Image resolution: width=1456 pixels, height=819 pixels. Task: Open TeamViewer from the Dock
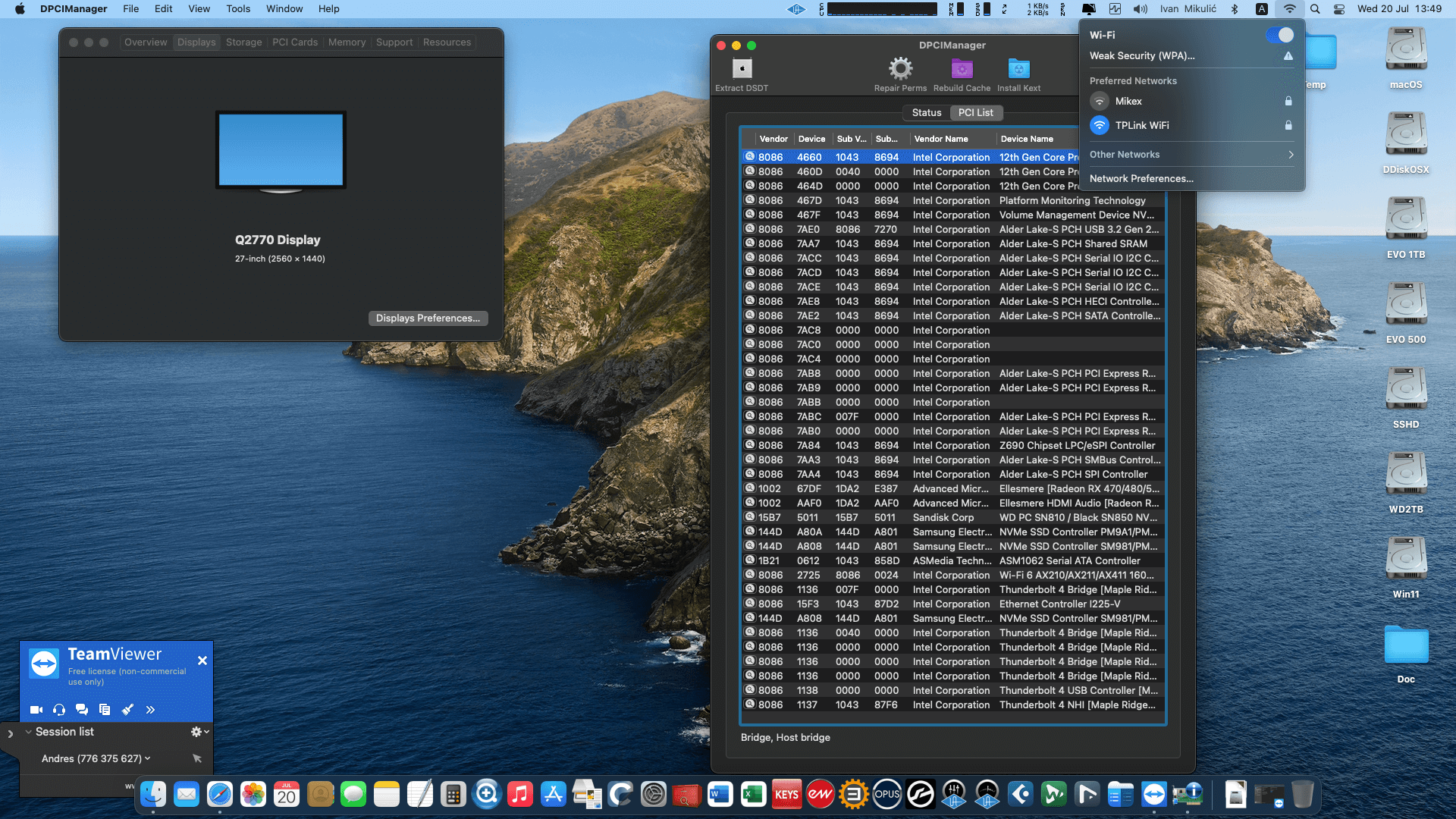click(1154, 794)
